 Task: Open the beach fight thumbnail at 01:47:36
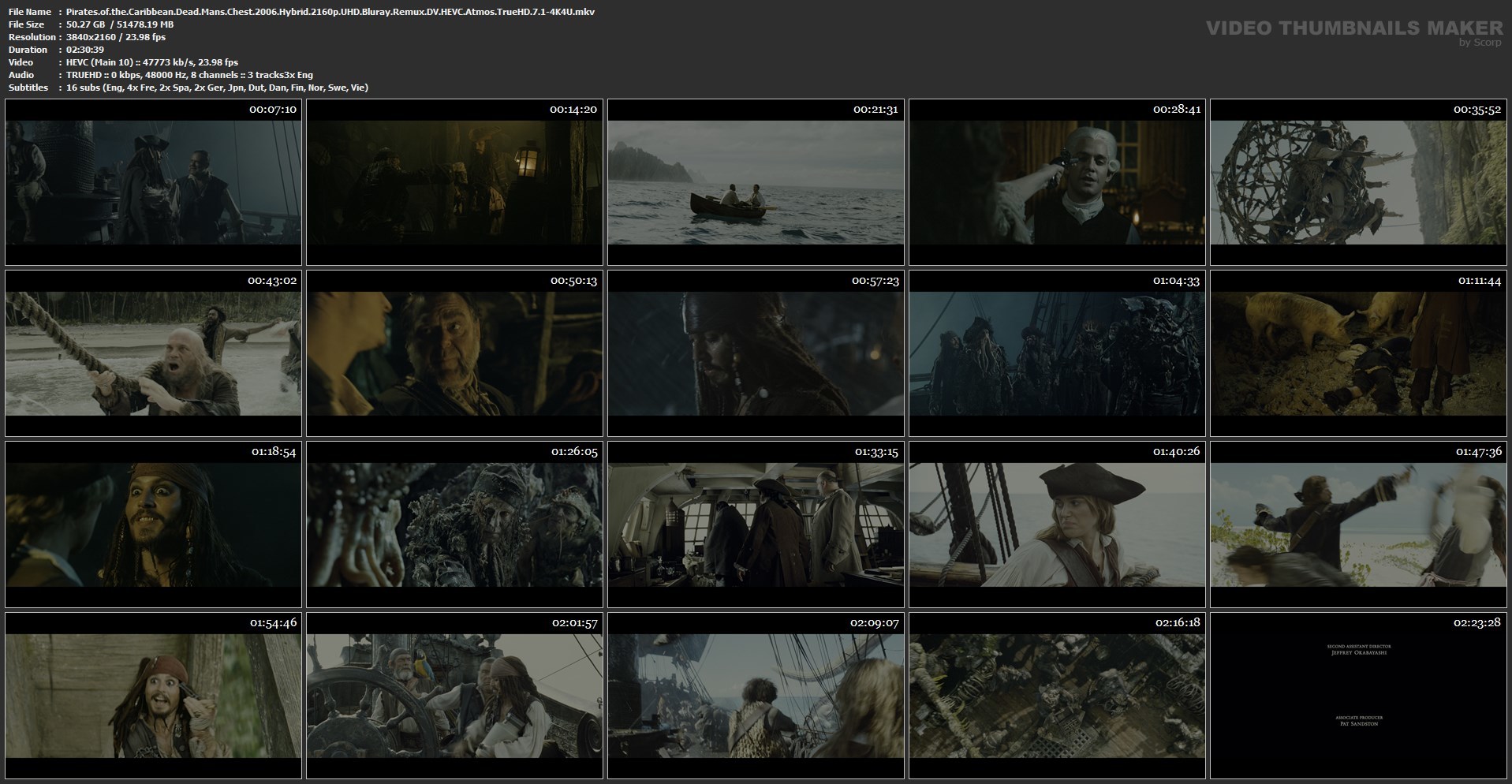1358,525
